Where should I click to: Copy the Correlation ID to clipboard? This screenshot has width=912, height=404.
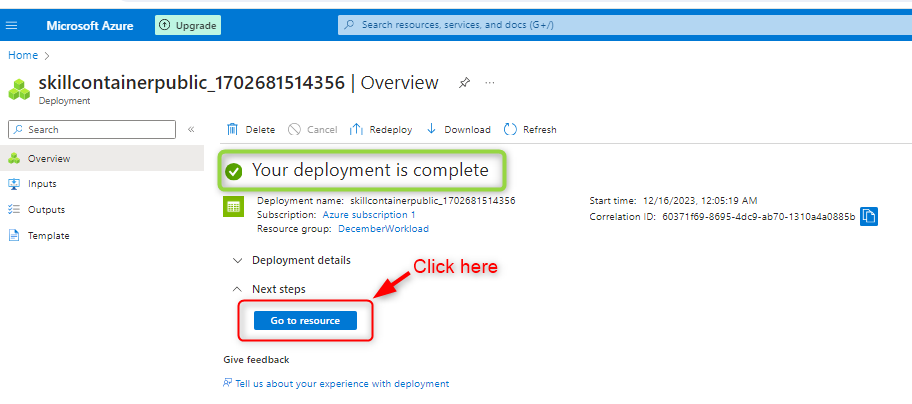point(868,216)
